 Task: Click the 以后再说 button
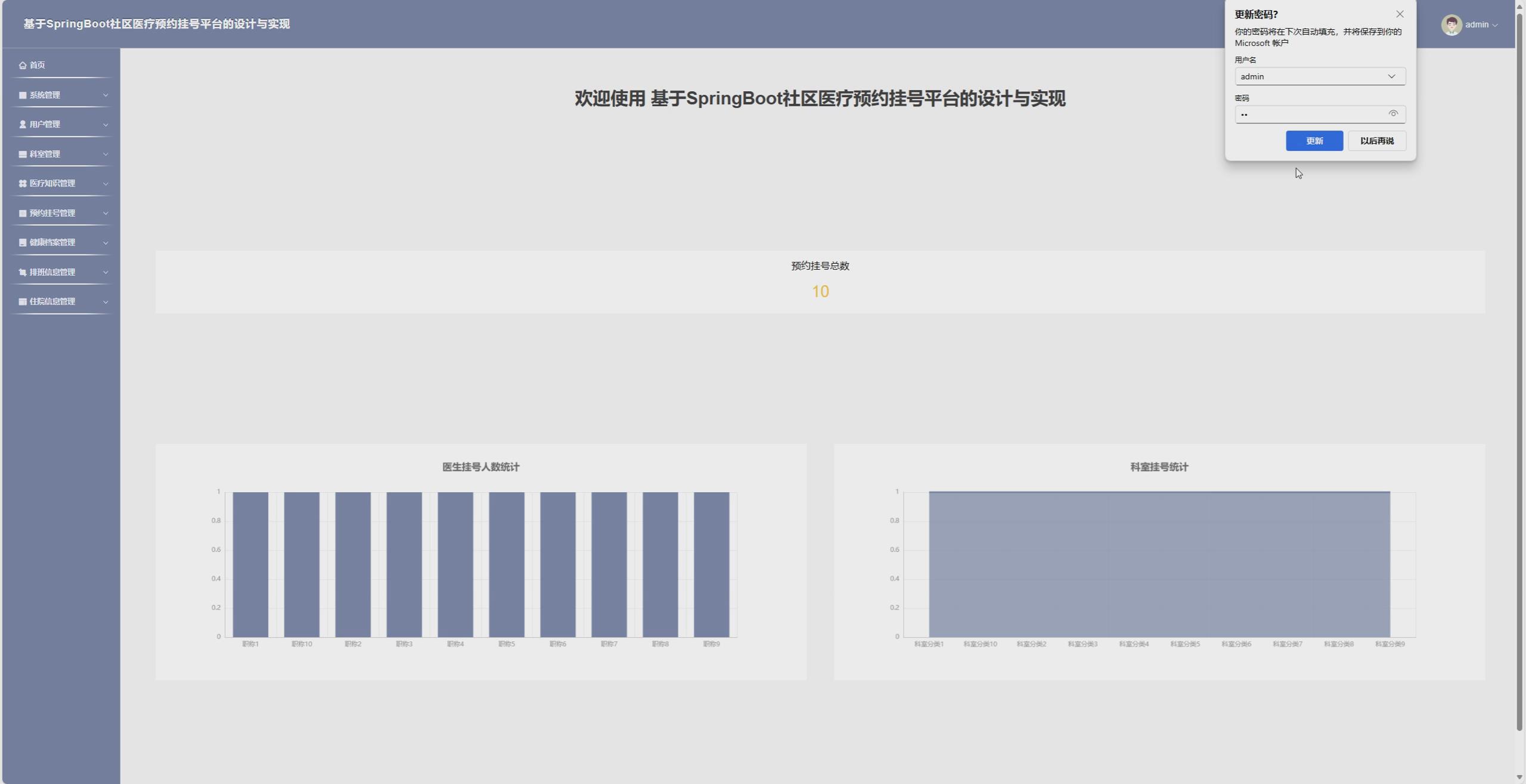[x=1376, y=141]
